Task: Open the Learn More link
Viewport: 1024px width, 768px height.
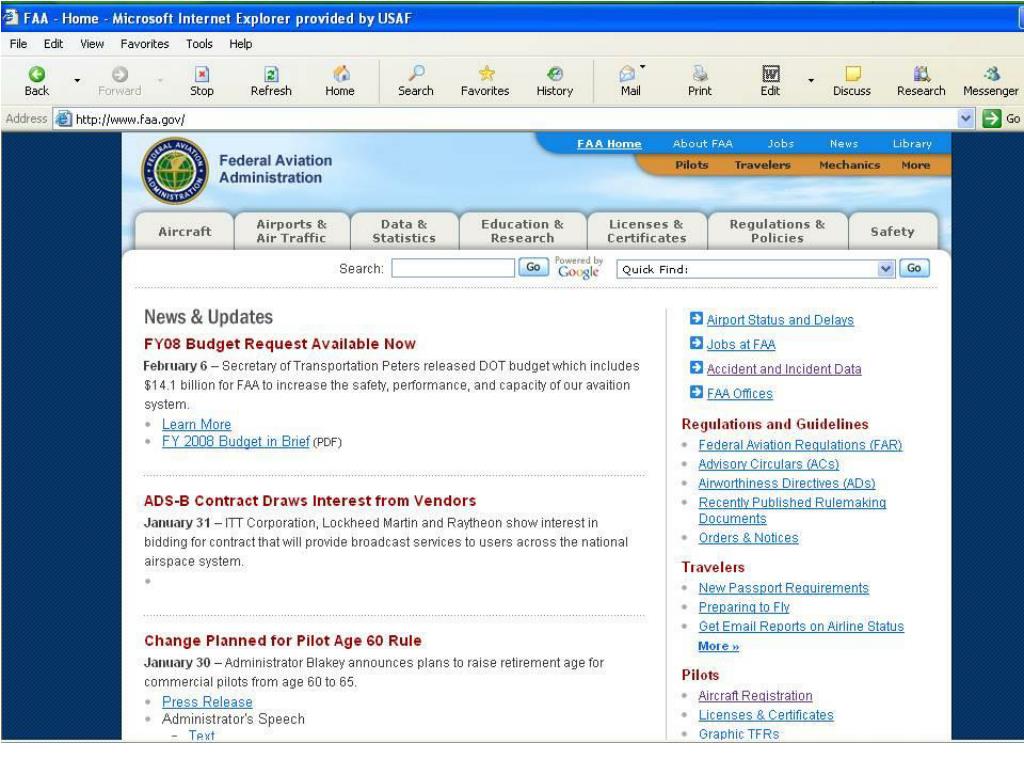Action: pos(197,424)
